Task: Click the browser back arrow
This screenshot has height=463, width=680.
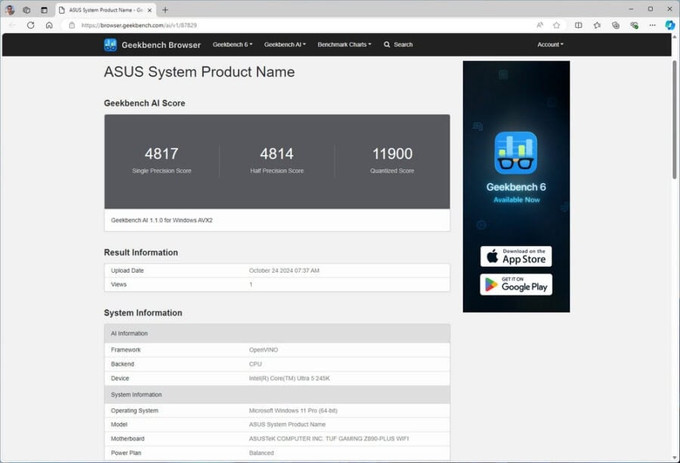Action: [x=12, y=25]
